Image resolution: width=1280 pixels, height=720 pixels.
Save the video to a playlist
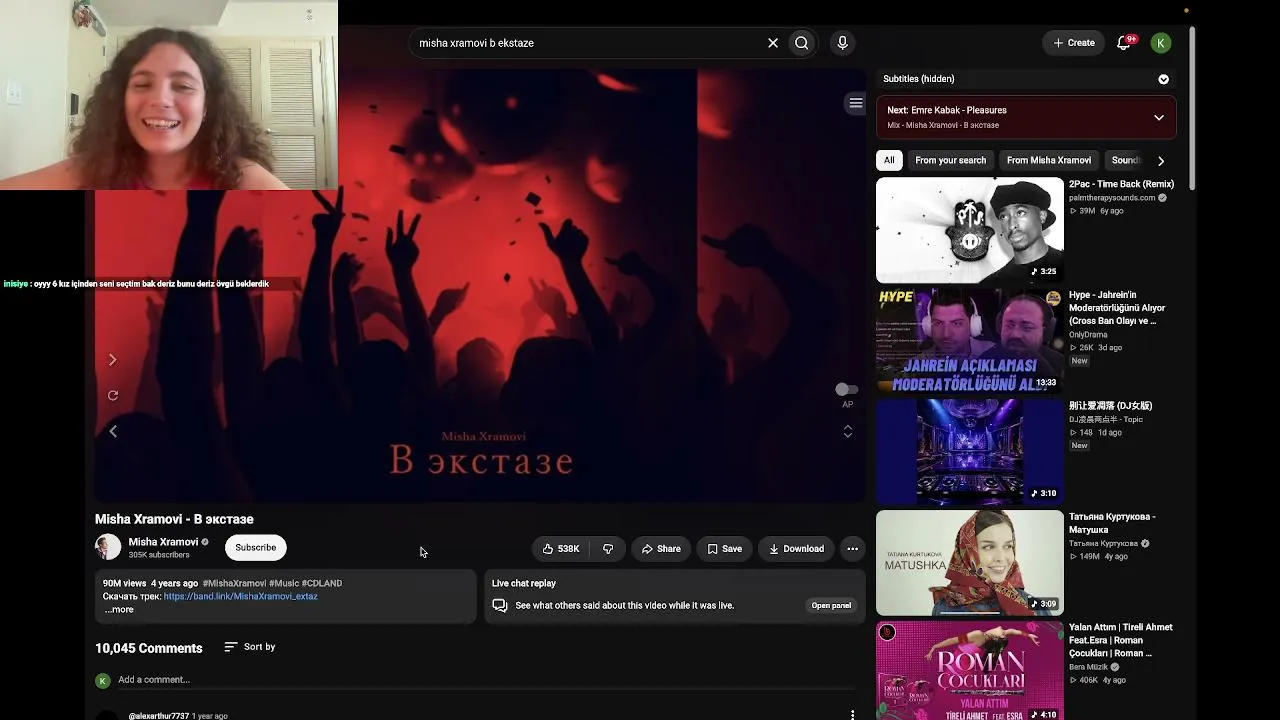click(725, 548)
